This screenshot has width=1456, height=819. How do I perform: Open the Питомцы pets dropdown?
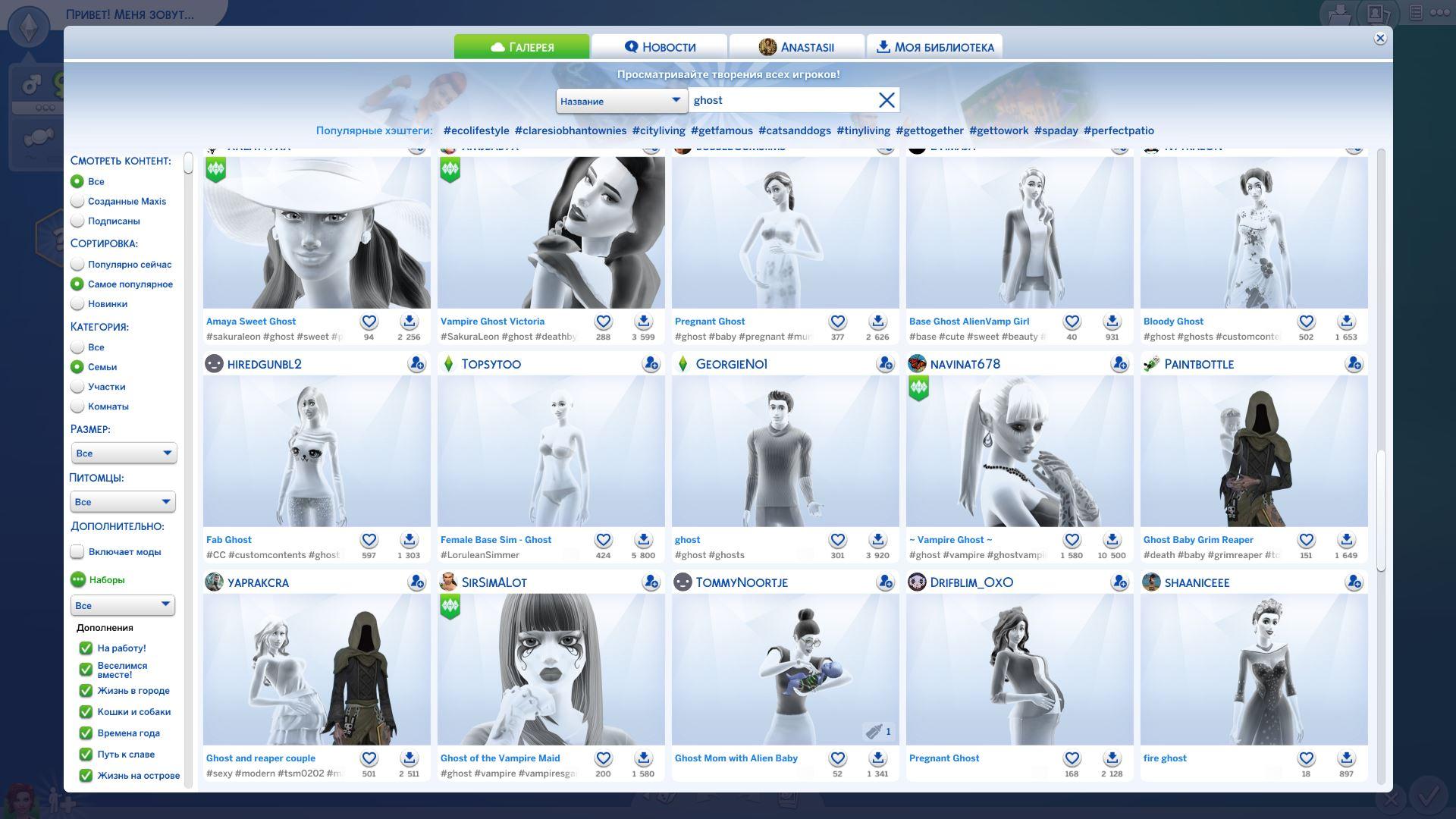[123, 502]
